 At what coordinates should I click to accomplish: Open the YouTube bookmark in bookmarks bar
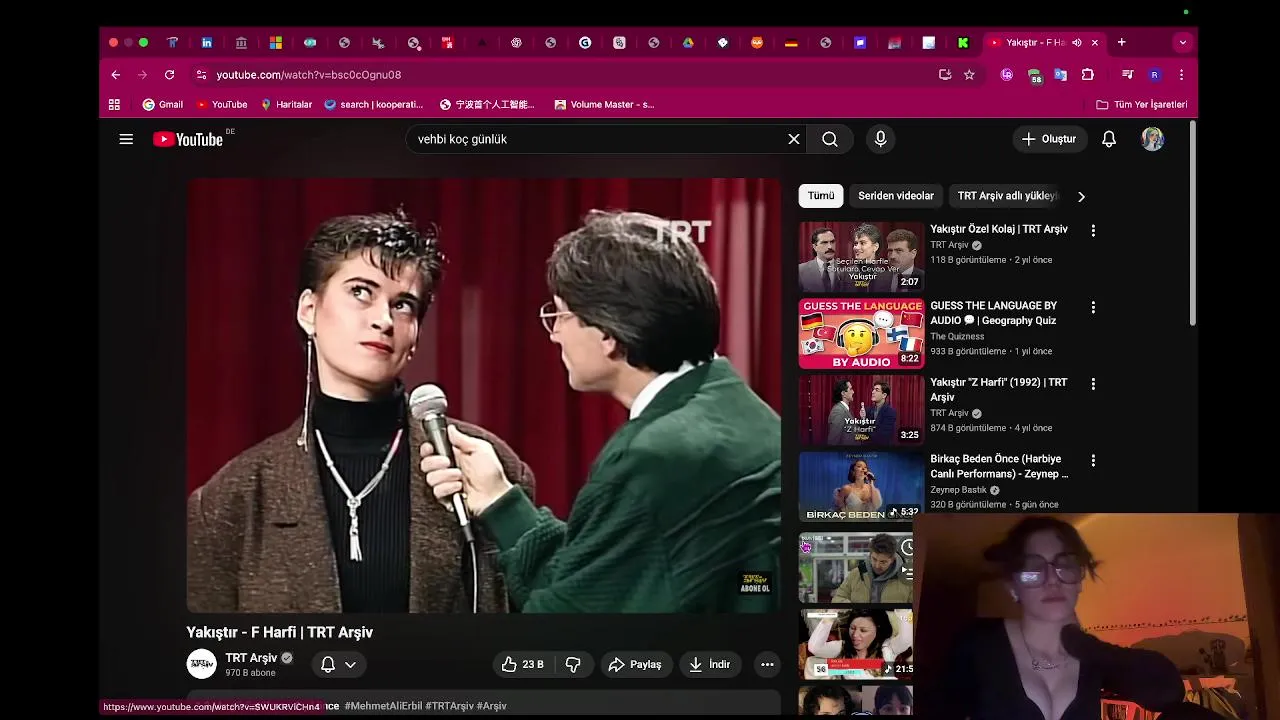pyautogui.click(x=222, y=104)
